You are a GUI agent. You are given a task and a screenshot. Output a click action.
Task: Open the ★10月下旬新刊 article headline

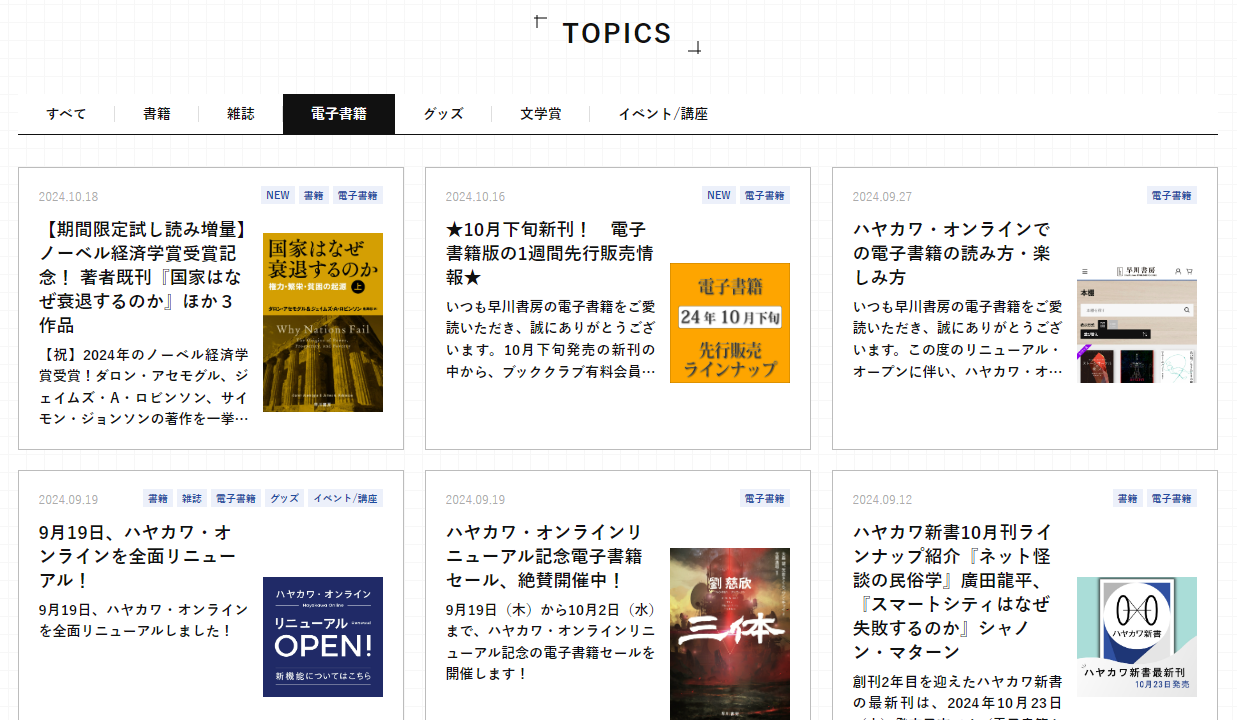tap(550, 253)
